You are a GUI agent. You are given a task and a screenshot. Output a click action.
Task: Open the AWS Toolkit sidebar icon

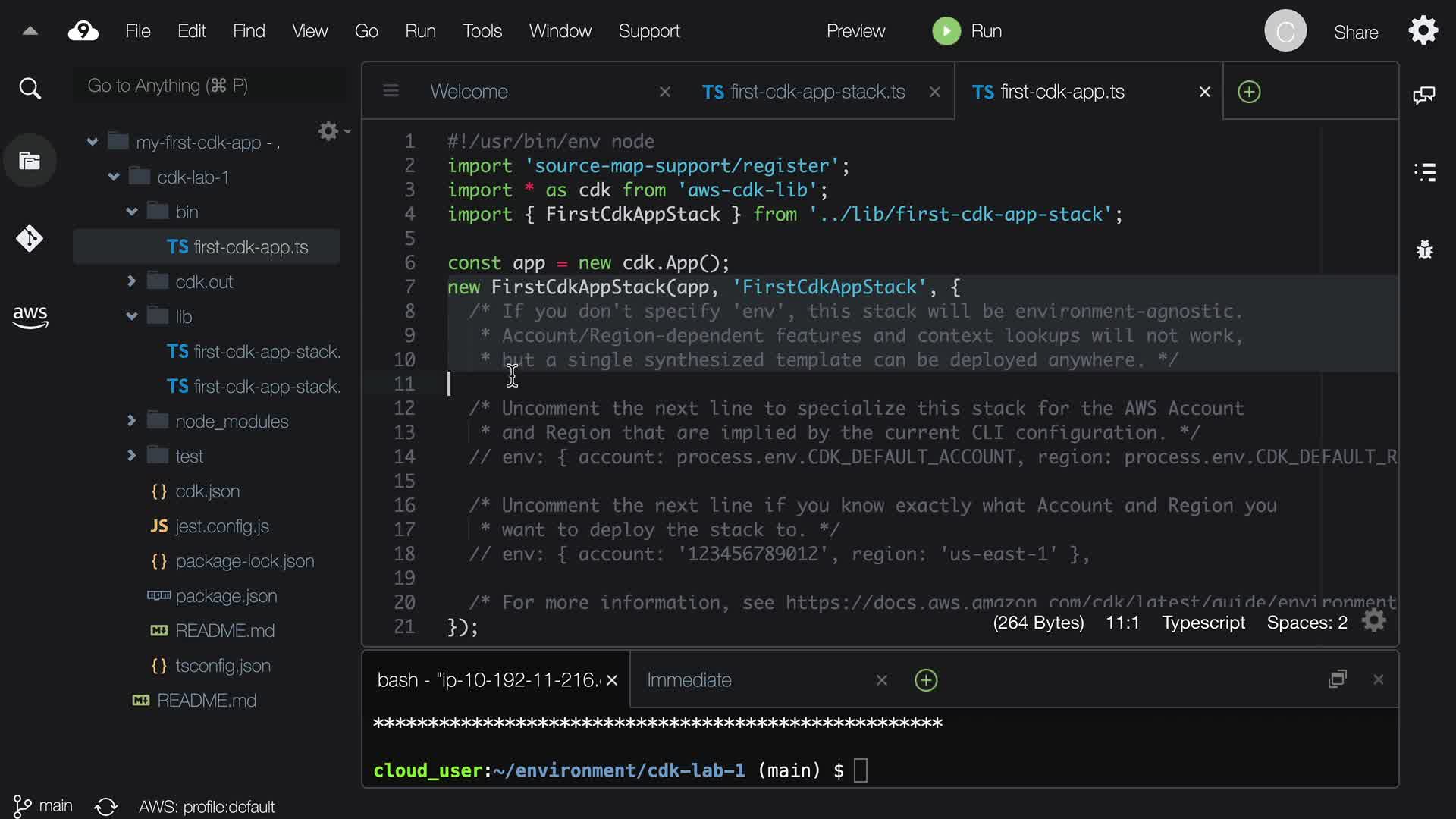coord(30,316)
